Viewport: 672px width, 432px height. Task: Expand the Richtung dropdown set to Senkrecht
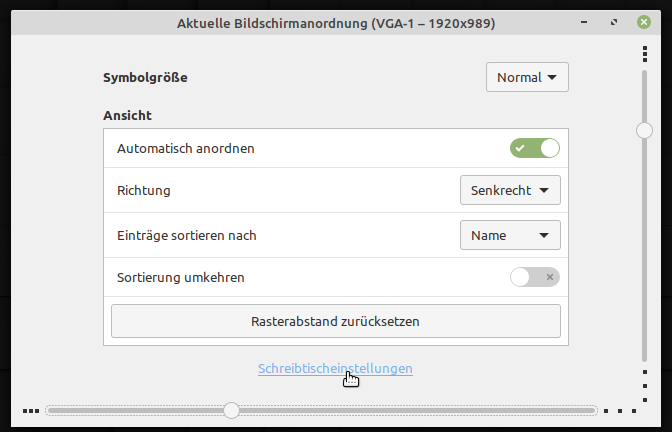coord(510,190)
